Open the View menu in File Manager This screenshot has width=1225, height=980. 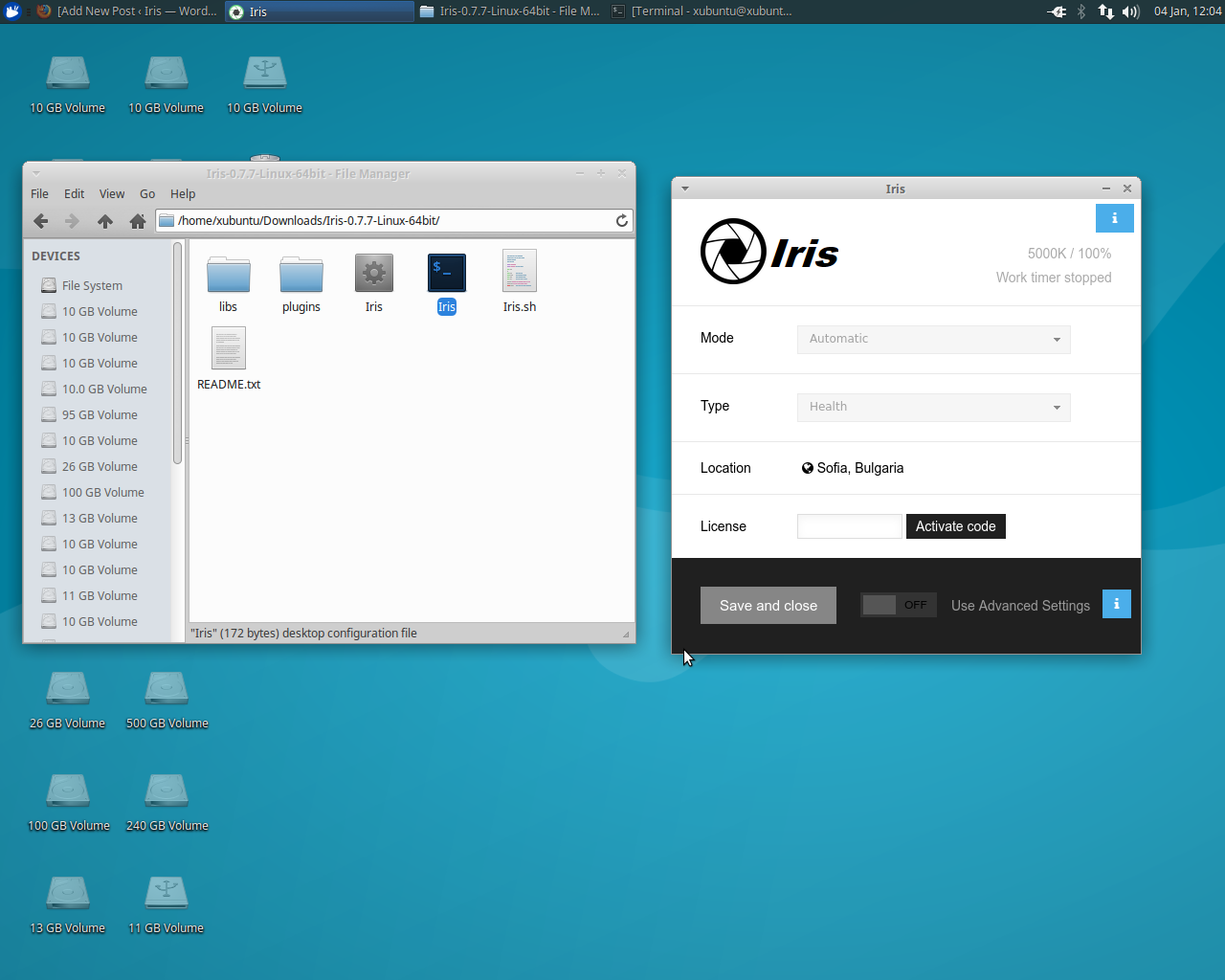click(x=112, y=193)
